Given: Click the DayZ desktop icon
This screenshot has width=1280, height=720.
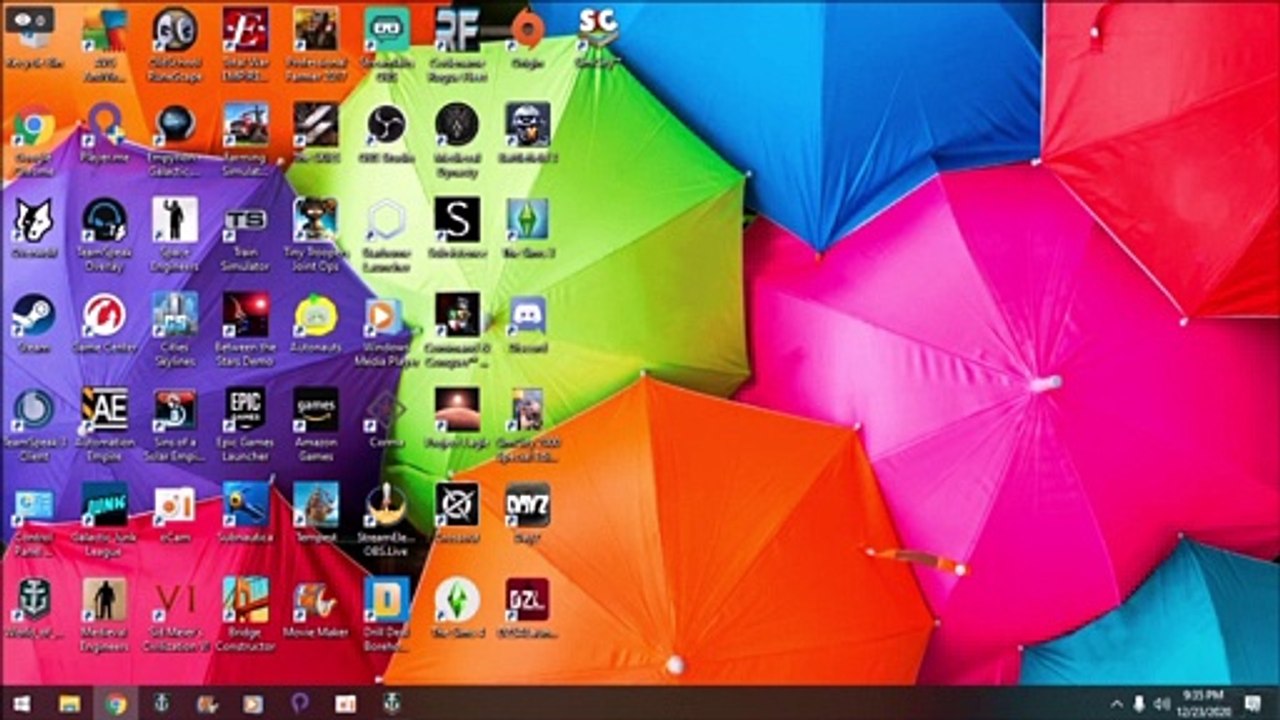Looking at the screenshot, I should 527,513.
